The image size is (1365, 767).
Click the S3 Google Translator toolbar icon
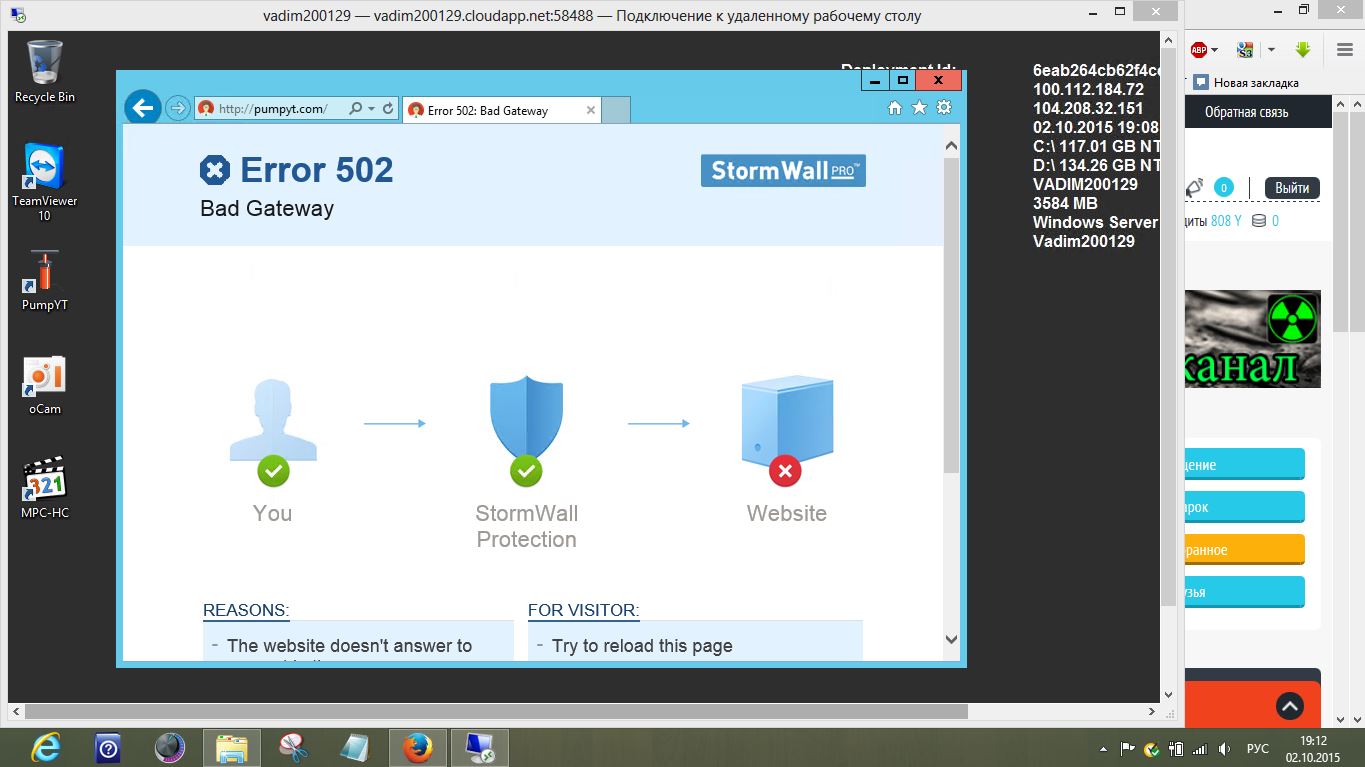coord(1245,49)
